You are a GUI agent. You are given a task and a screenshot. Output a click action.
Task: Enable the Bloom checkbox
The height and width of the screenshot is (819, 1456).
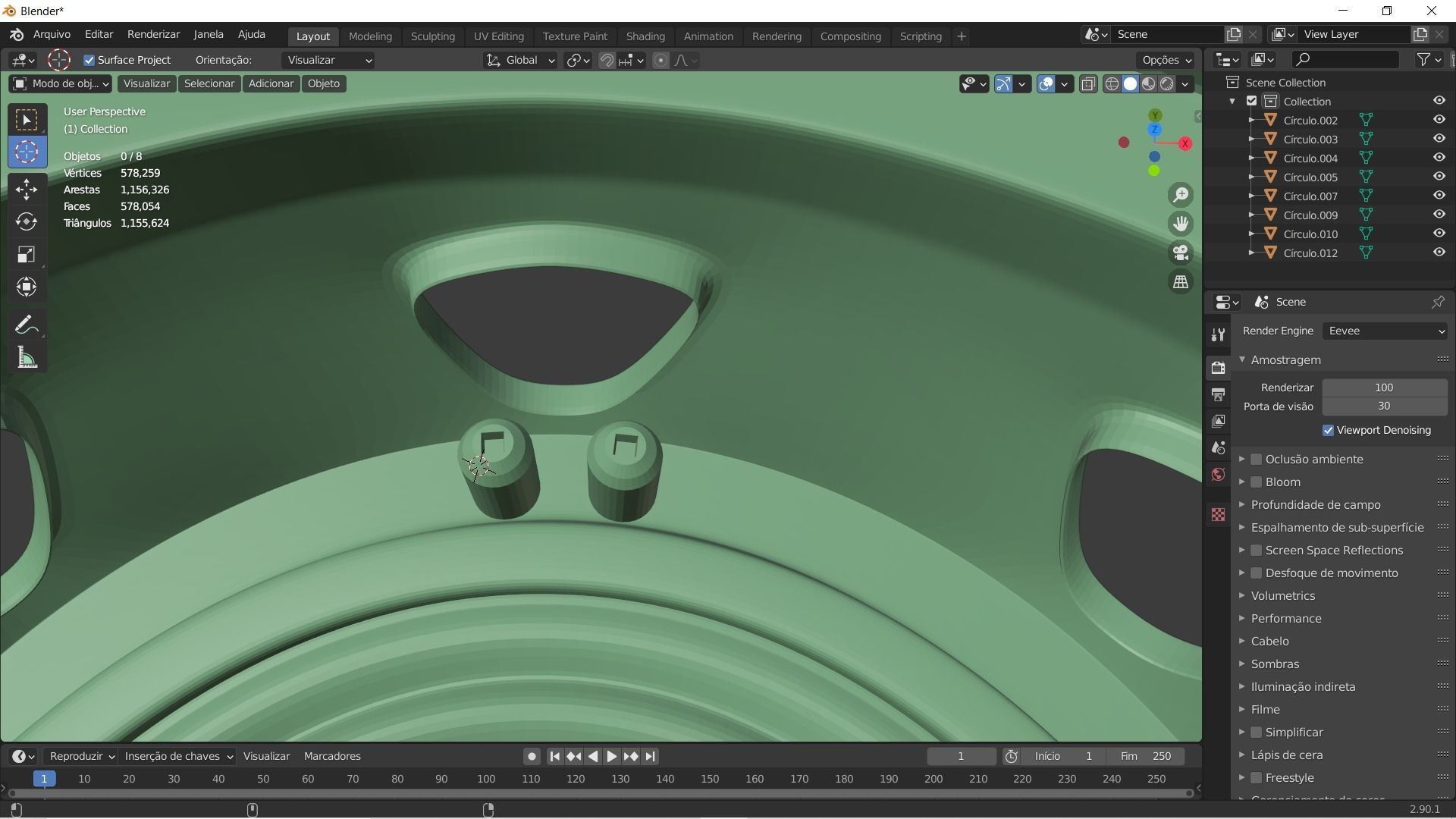1256,482
